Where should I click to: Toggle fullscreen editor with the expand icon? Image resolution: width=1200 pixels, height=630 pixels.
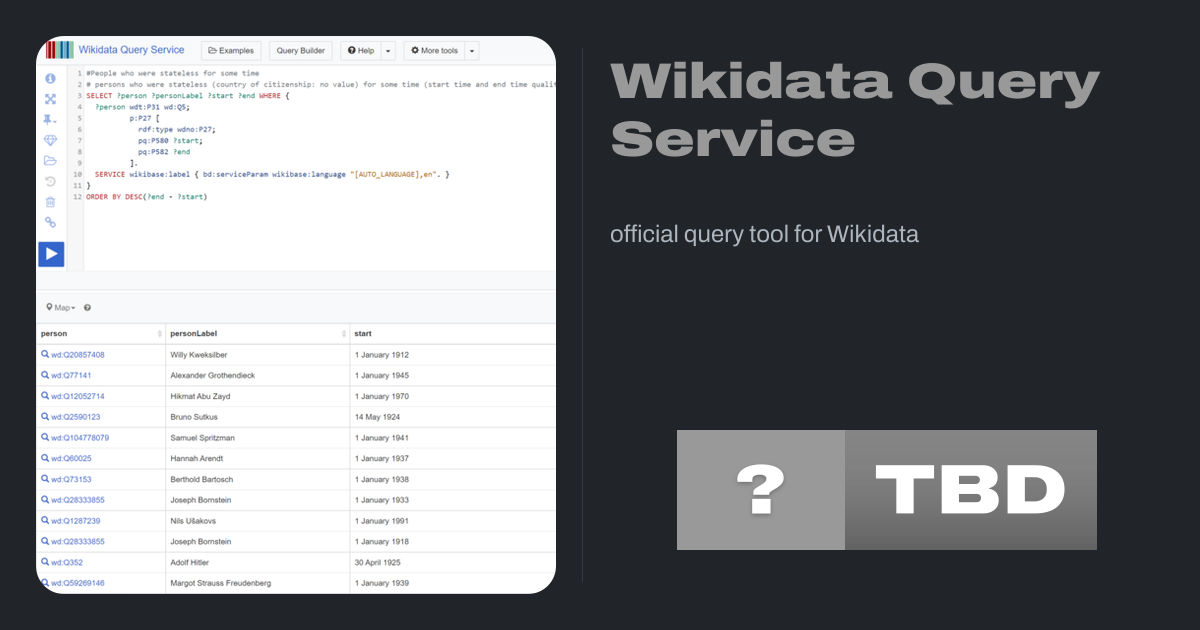point(51,99)
